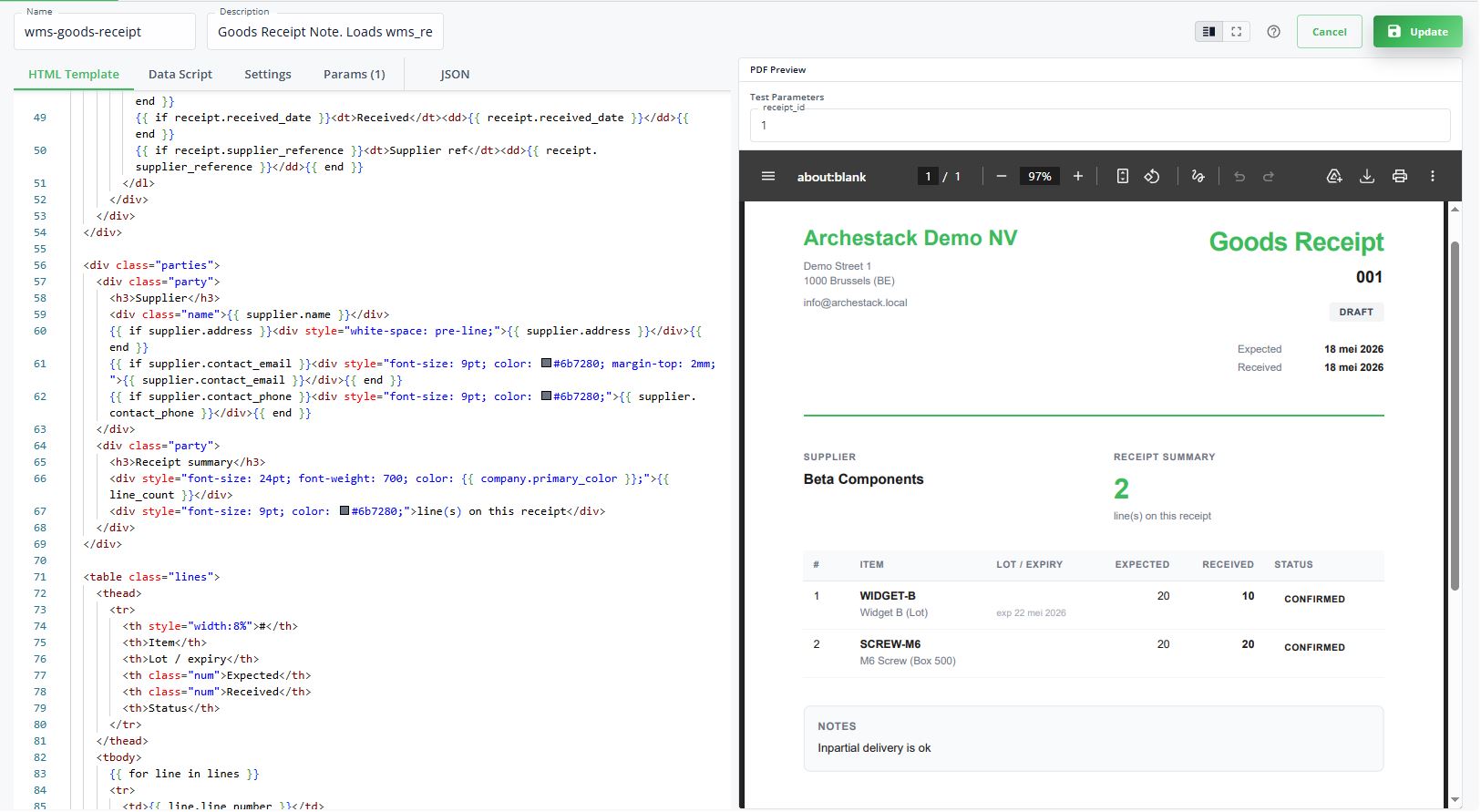Click the SCREW-M6 item row
This screenshot has height=812, width=1481.
tap(1094, 653)
